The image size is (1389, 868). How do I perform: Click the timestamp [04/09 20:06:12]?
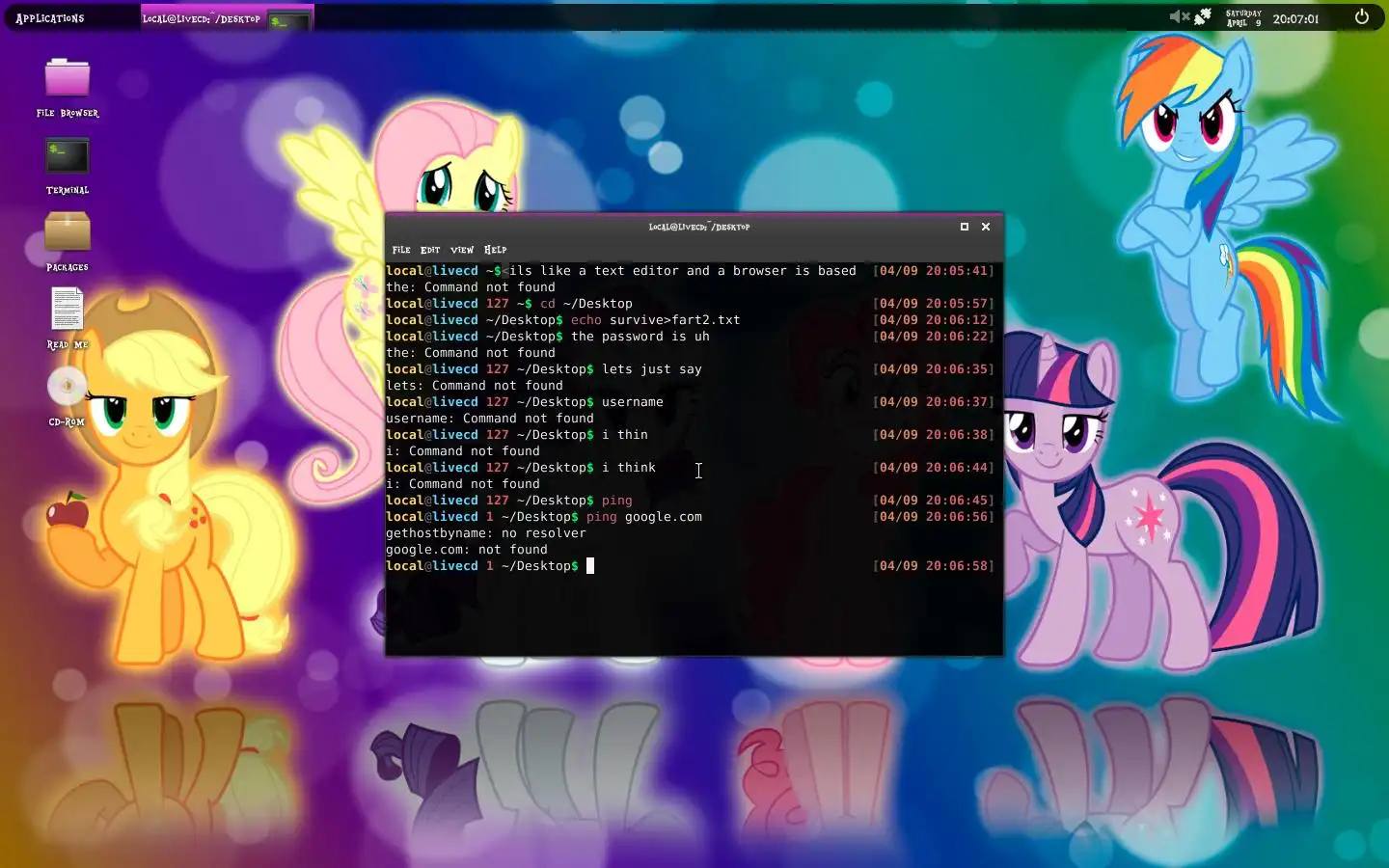tap(934, 320)
